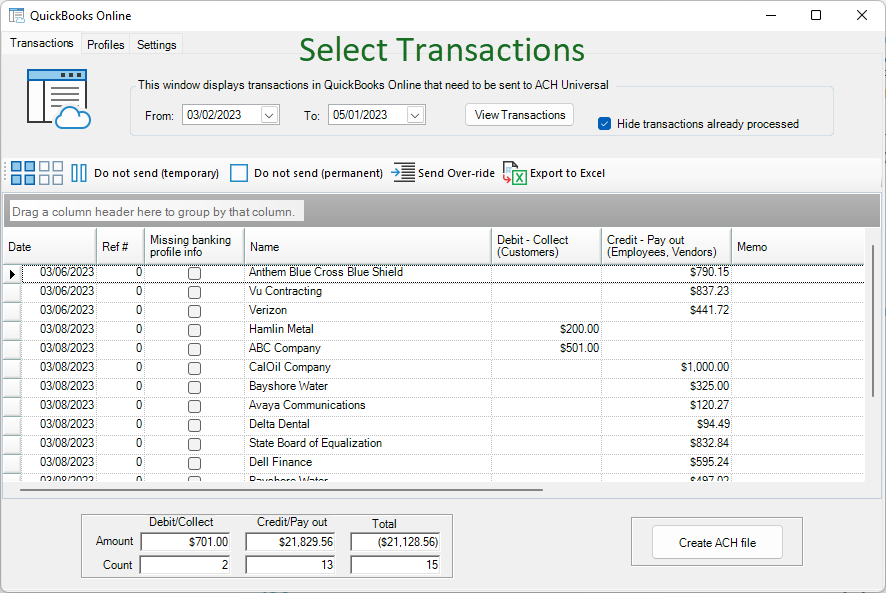
Task: Check missing banking box for Delta Dental
Action: [x=194, y=425]
